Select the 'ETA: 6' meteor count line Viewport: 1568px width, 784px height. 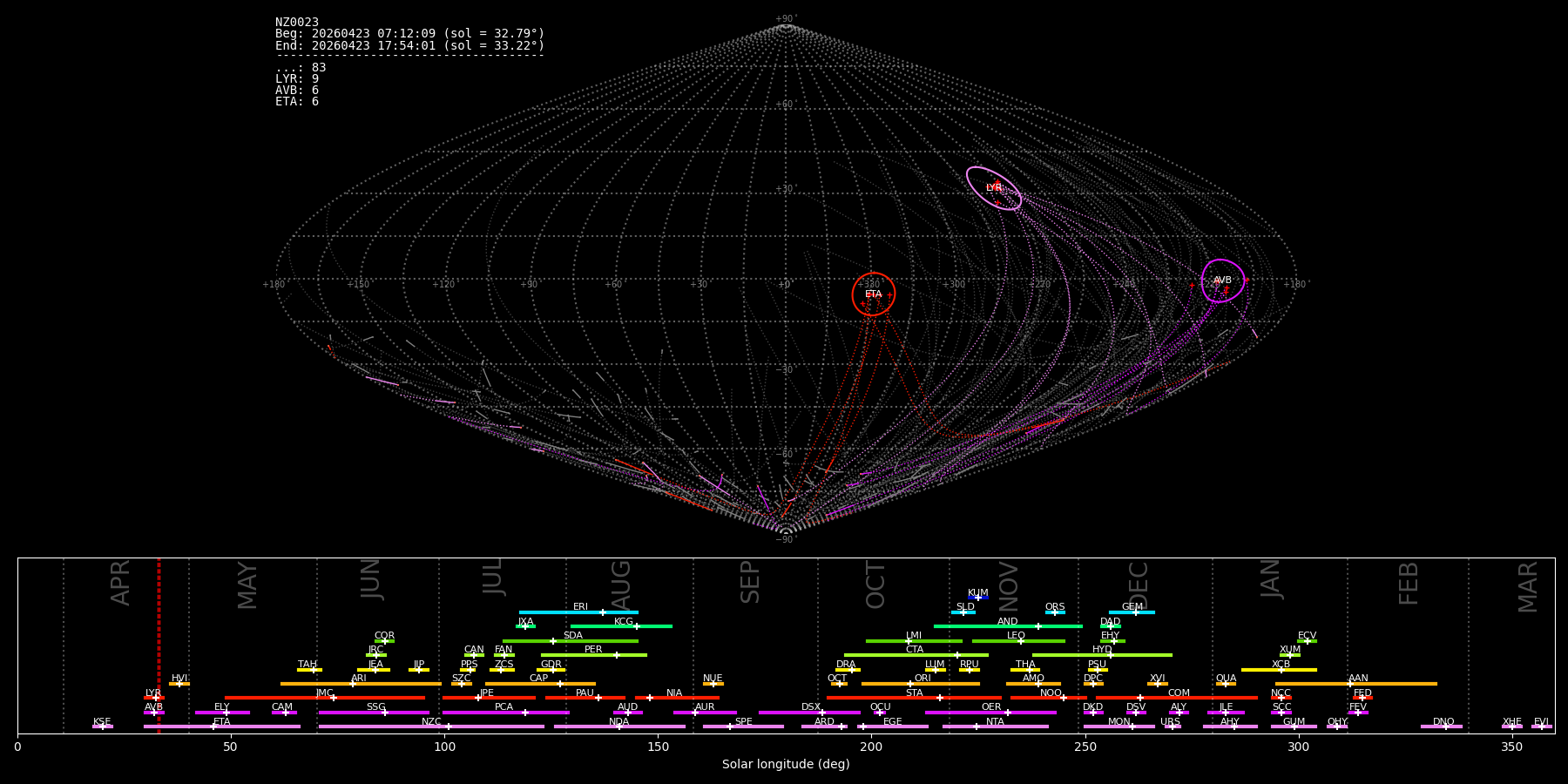(297, 102)
